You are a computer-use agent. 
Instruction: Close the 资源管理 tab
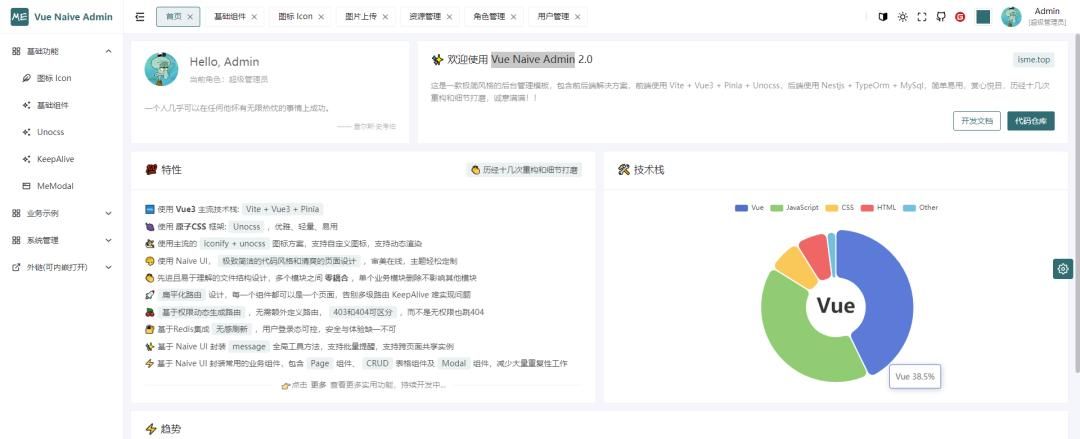click(449, 17)
